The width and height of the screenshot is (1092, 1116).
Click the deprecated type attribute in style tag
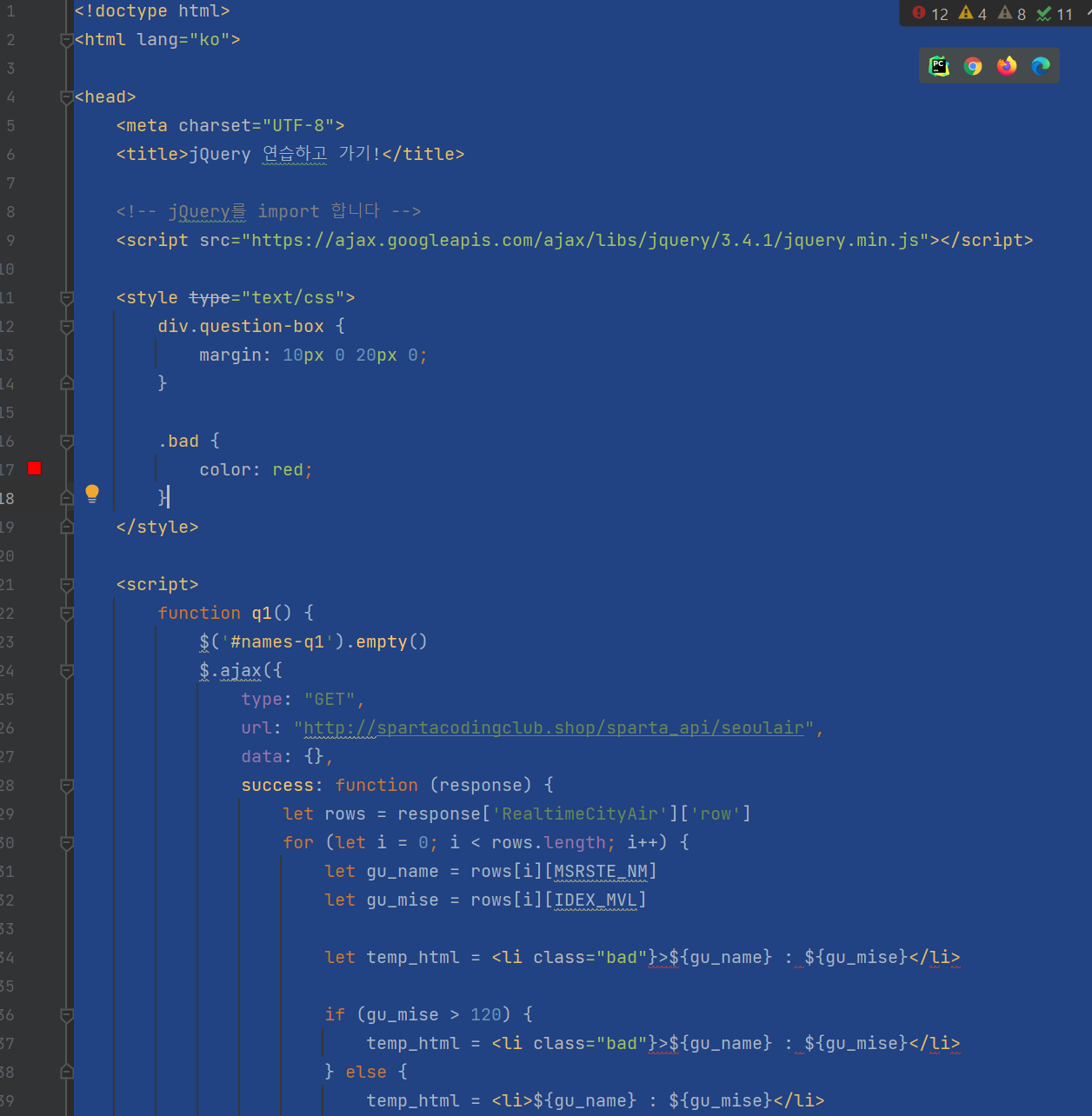click(210, 298)
